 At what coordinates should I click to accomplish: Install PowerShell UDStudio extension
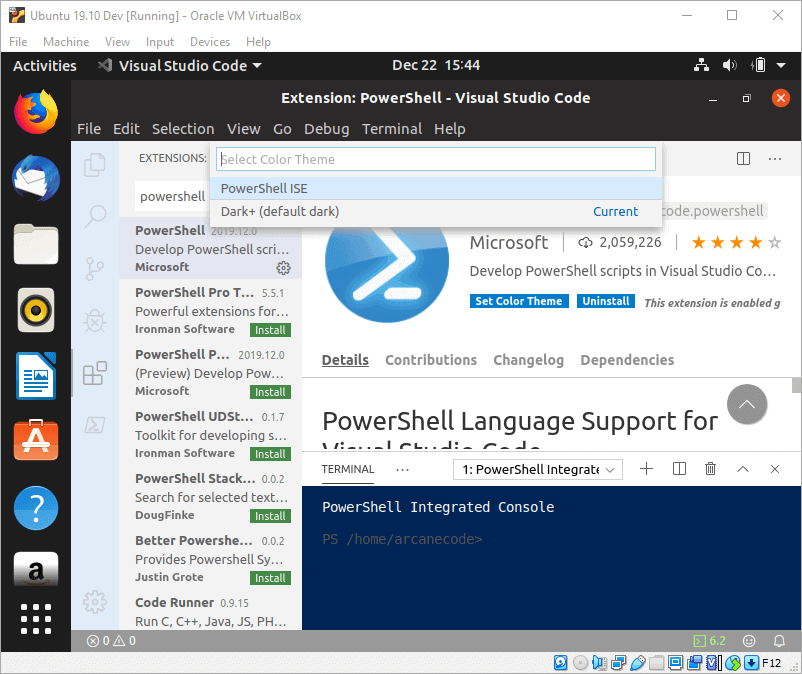(x=271, y=454)
